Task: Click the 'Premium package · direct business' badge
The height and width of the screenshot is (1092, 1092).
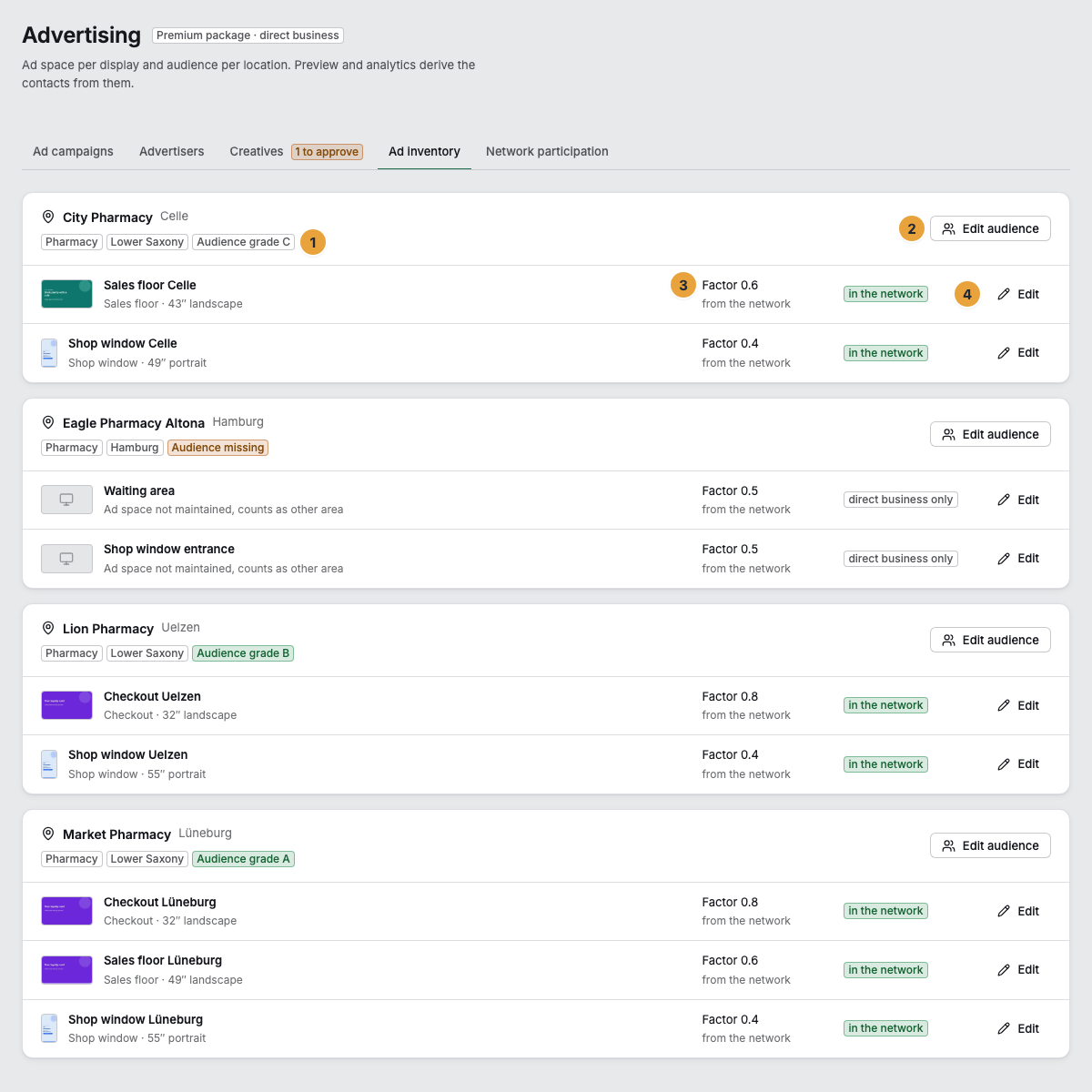Action: (248, 35)
